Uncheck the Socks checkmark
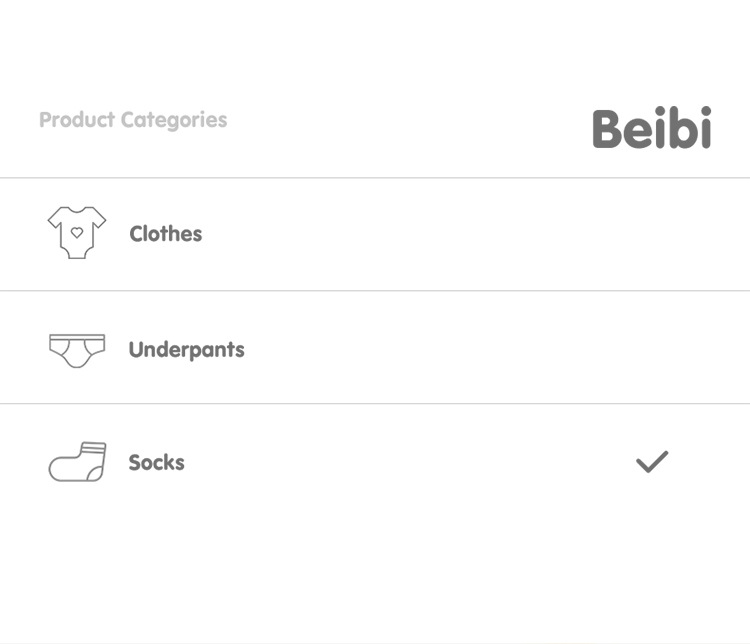750x644 pixels. 652,462
